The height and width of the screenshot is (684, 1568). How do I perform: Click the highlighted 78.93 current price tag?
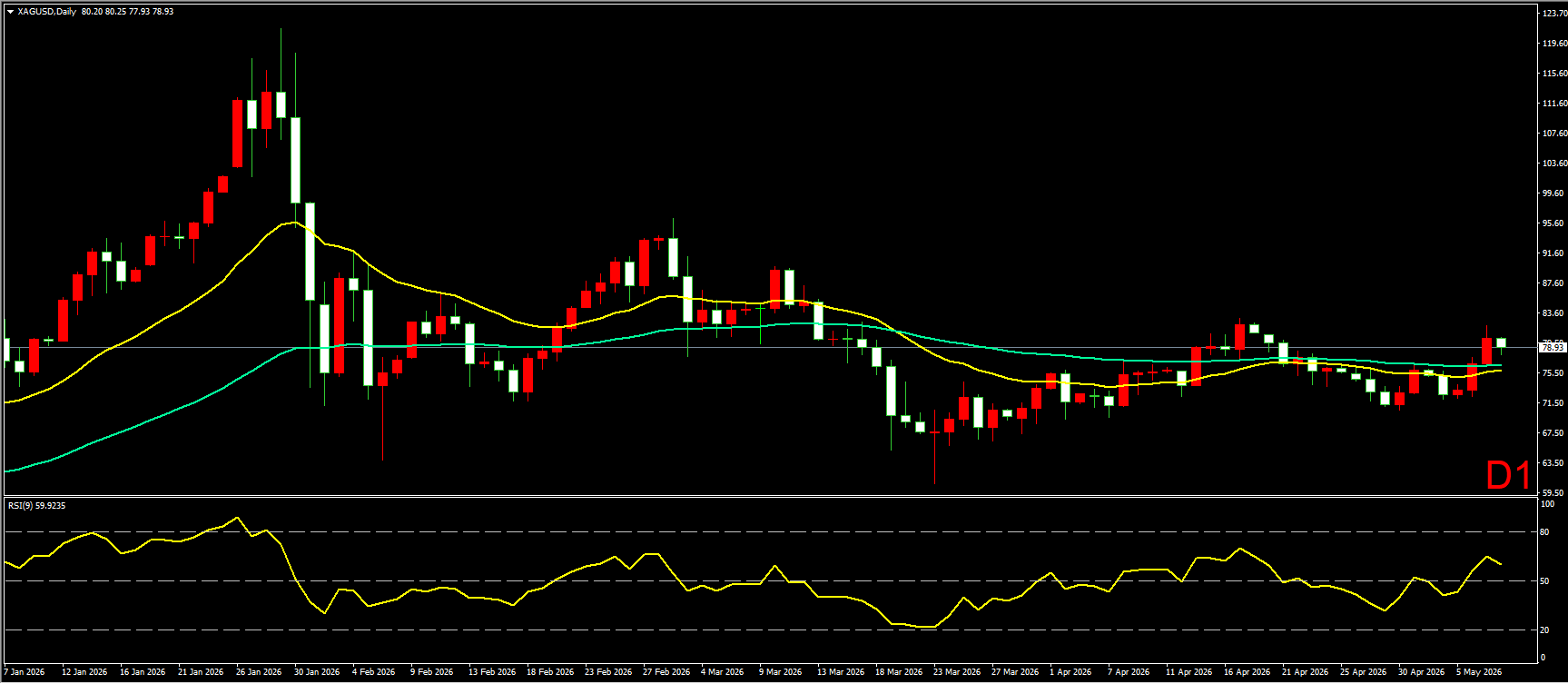pos(1553,347)
